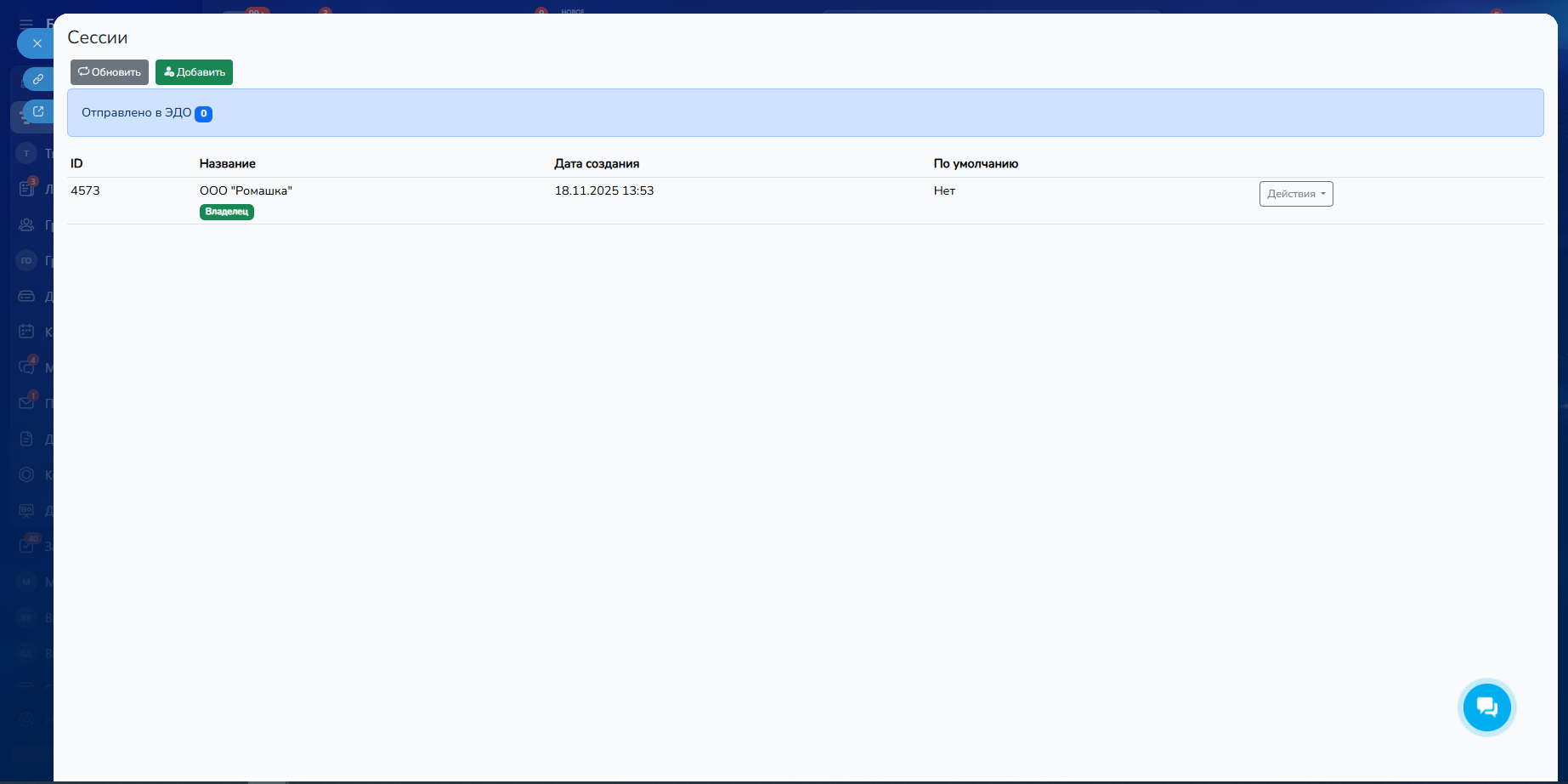Click the Нет value in По умолчанию column
Viewport: 1568px width, 784px height.
click(944, 190)
